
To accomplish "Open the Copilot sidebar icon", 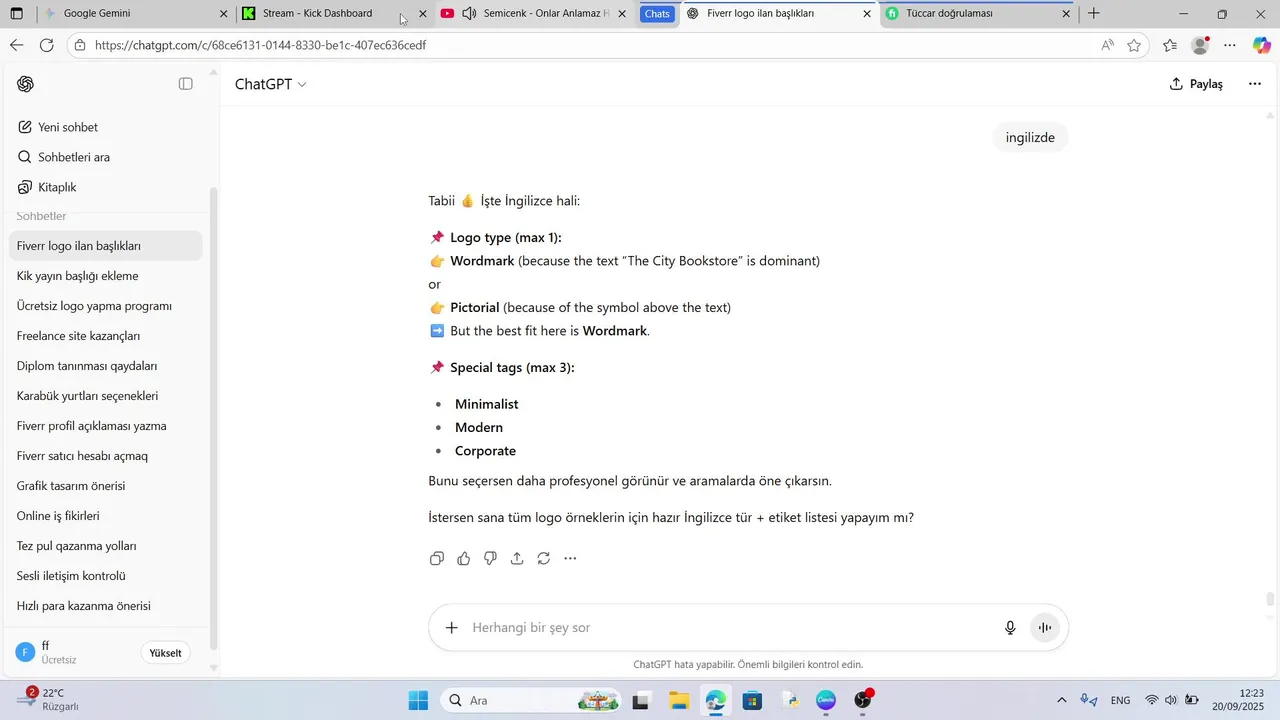I will [1262, 45].
